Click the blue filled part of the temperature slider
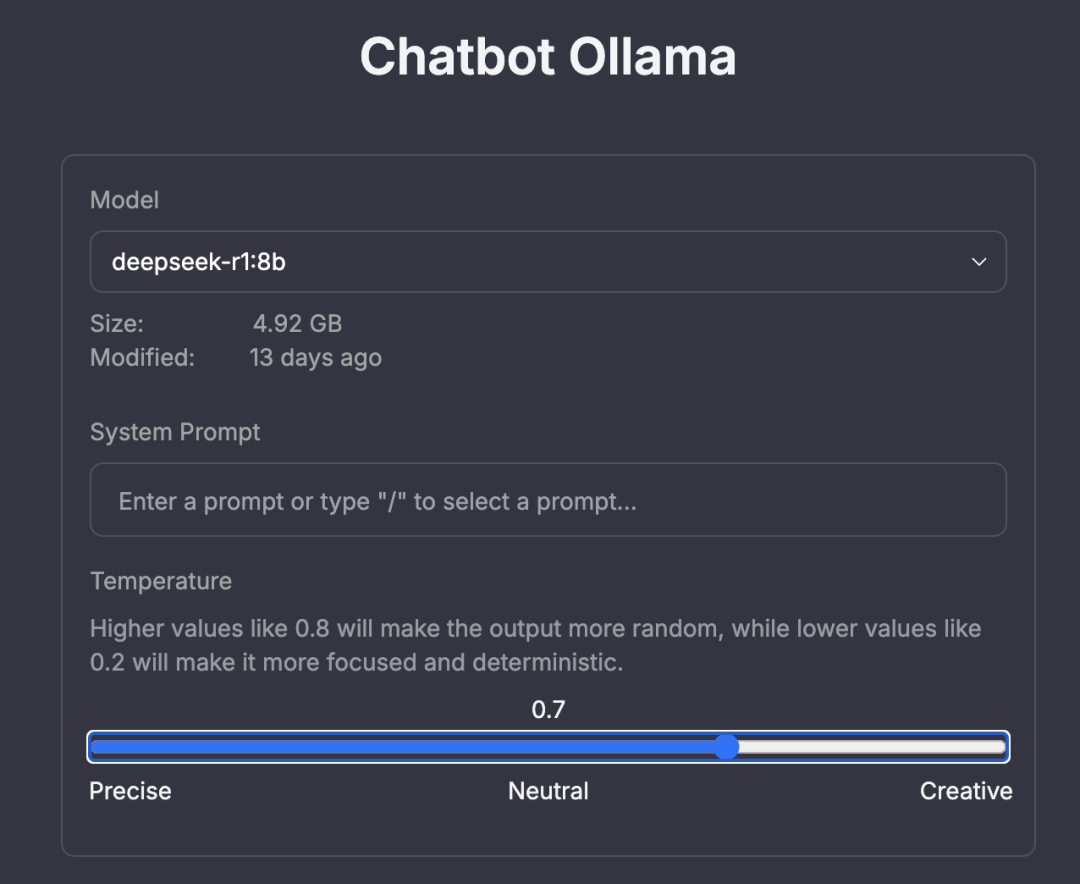 (400, 747)
